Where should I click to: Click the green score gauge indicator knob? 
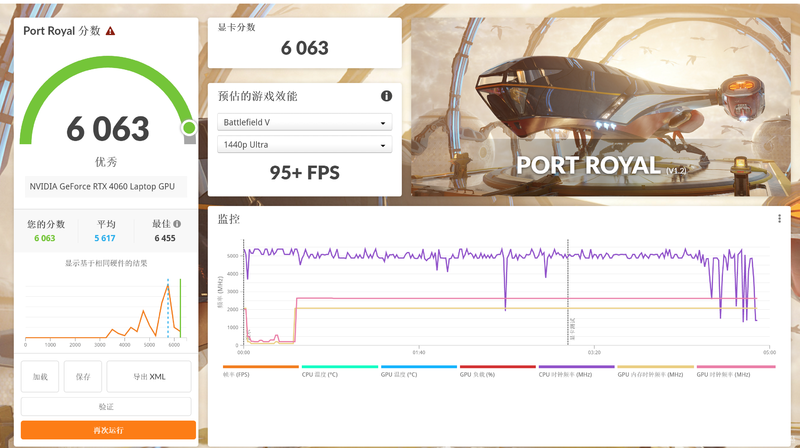(x=189, y=128)
